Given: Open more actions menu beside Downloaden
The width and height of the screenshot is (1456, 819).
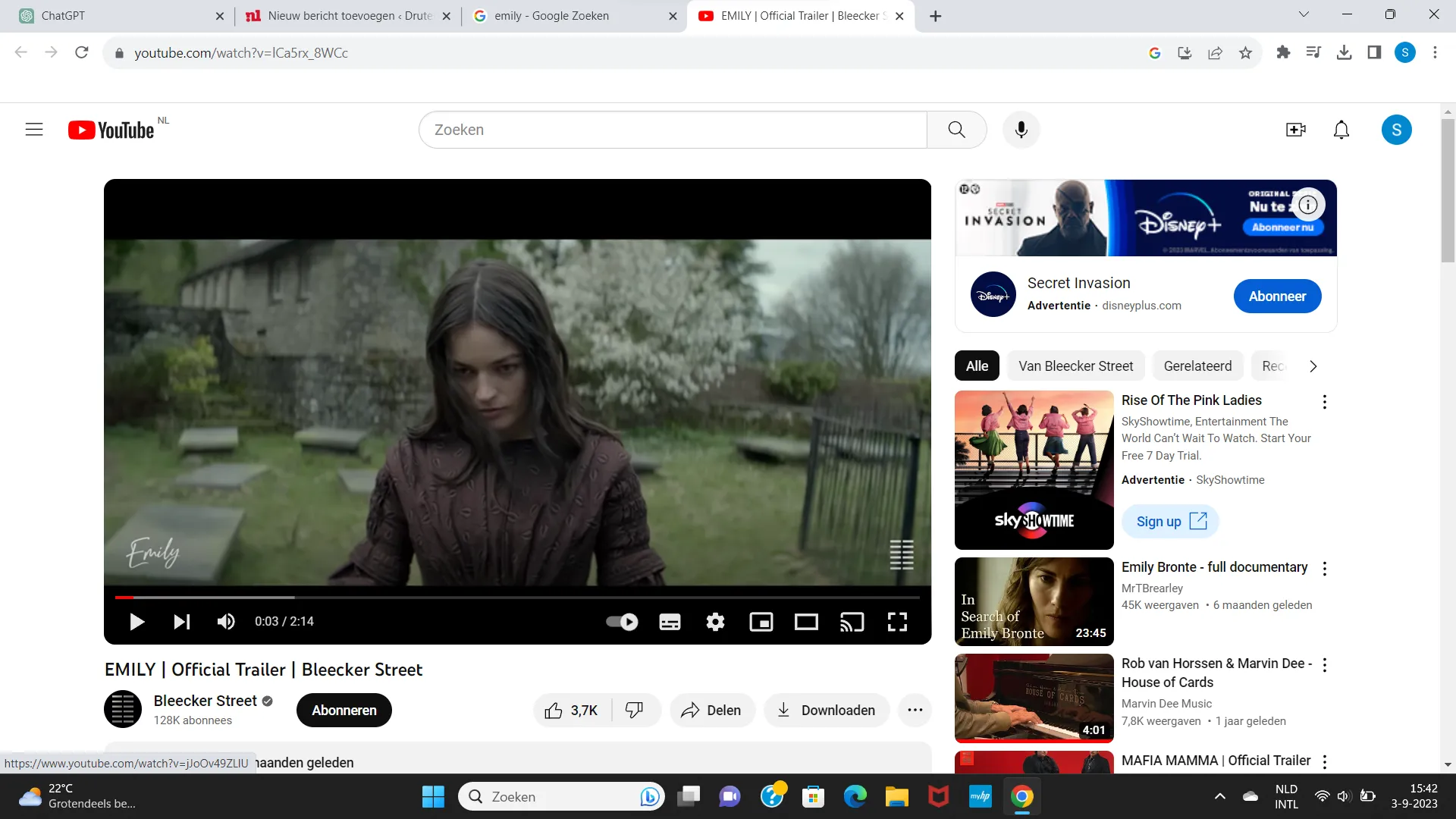Looking at the screenshot, I should 915,710.
